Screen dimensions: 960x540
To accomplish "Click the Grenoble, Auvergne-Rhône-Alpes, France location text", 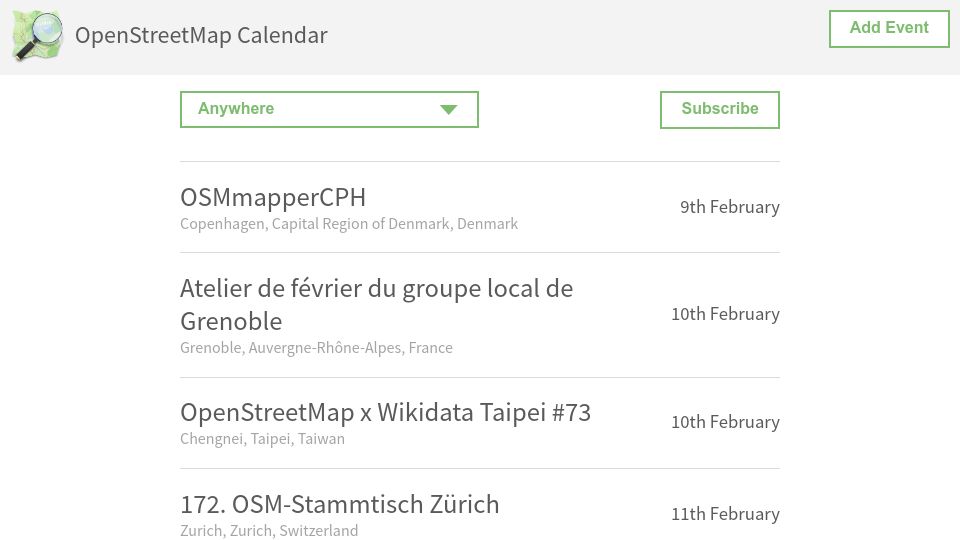I will click(x=317, y=347).
